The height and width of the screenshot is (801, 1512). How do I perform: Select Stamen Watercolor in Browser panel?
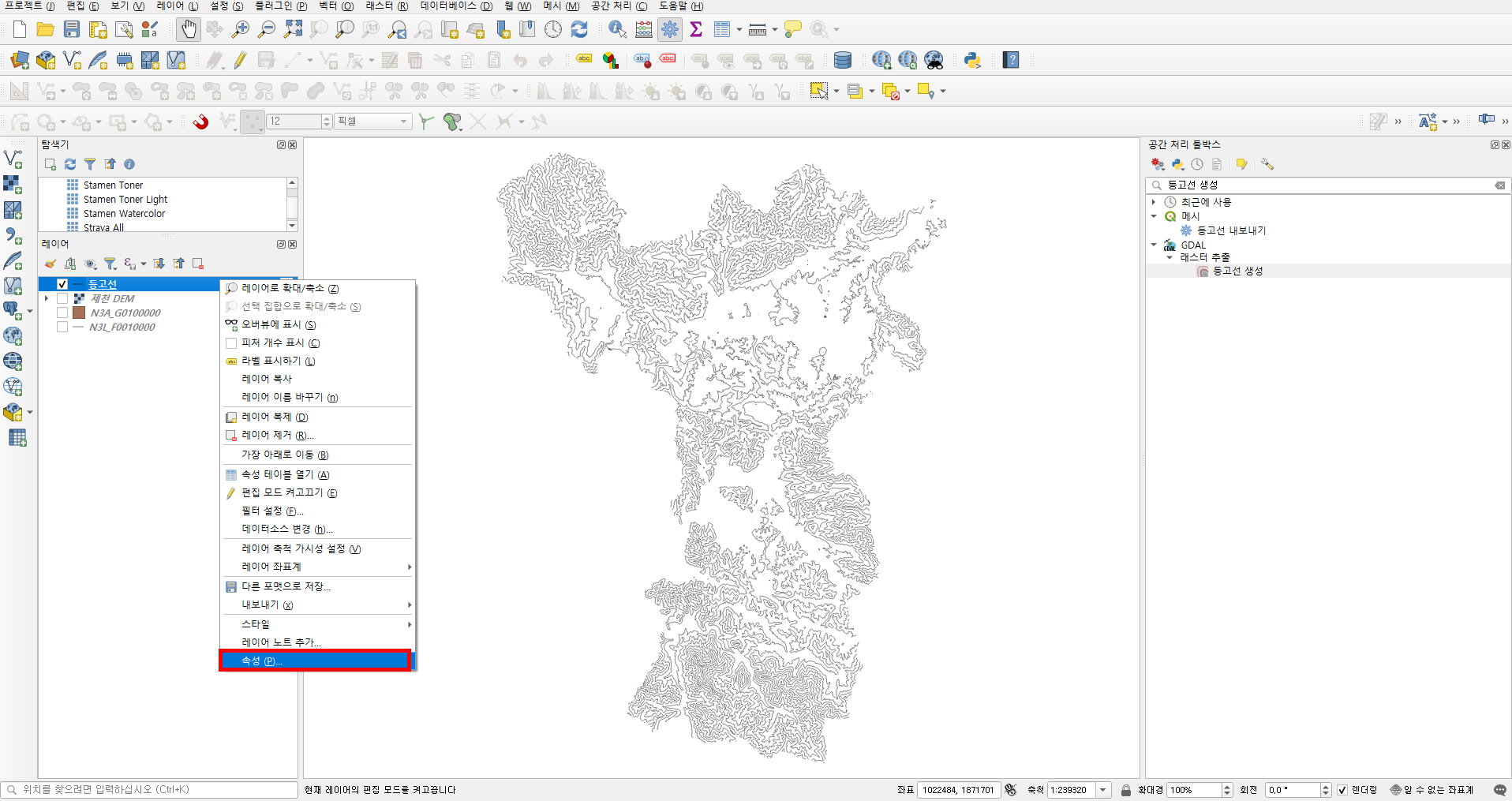124,214
